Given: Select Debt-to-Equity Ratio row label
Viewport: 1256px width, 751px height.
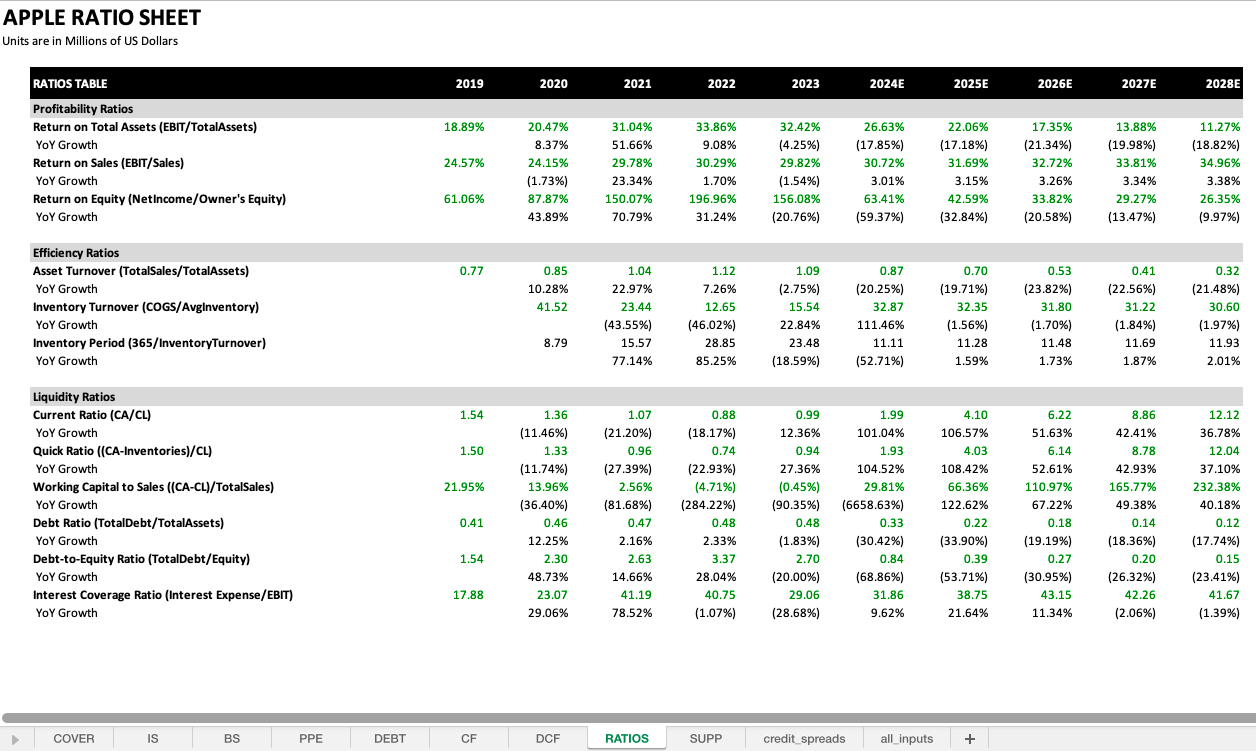Looking at the screenshot, I should 141,559.
